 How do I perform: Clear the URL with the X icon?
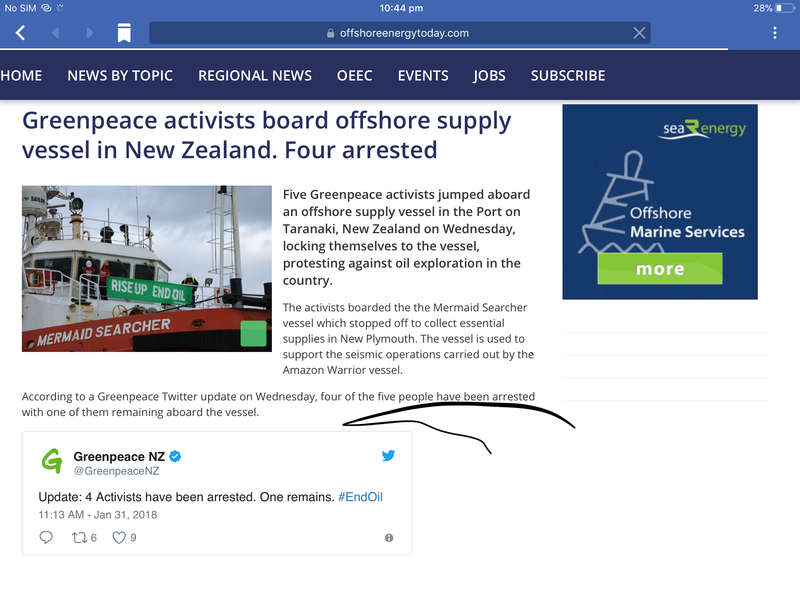pyautogui.click(x=639, y=33)
